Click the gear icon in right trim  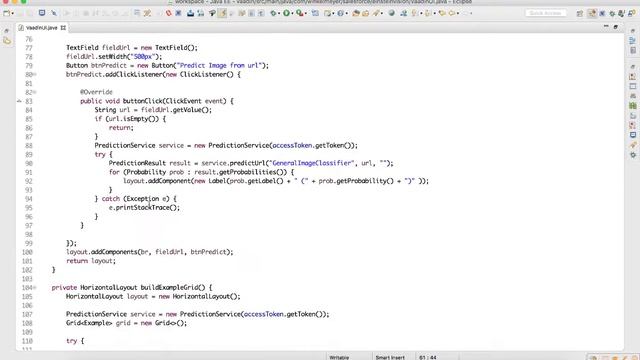(x=633, y=155)
